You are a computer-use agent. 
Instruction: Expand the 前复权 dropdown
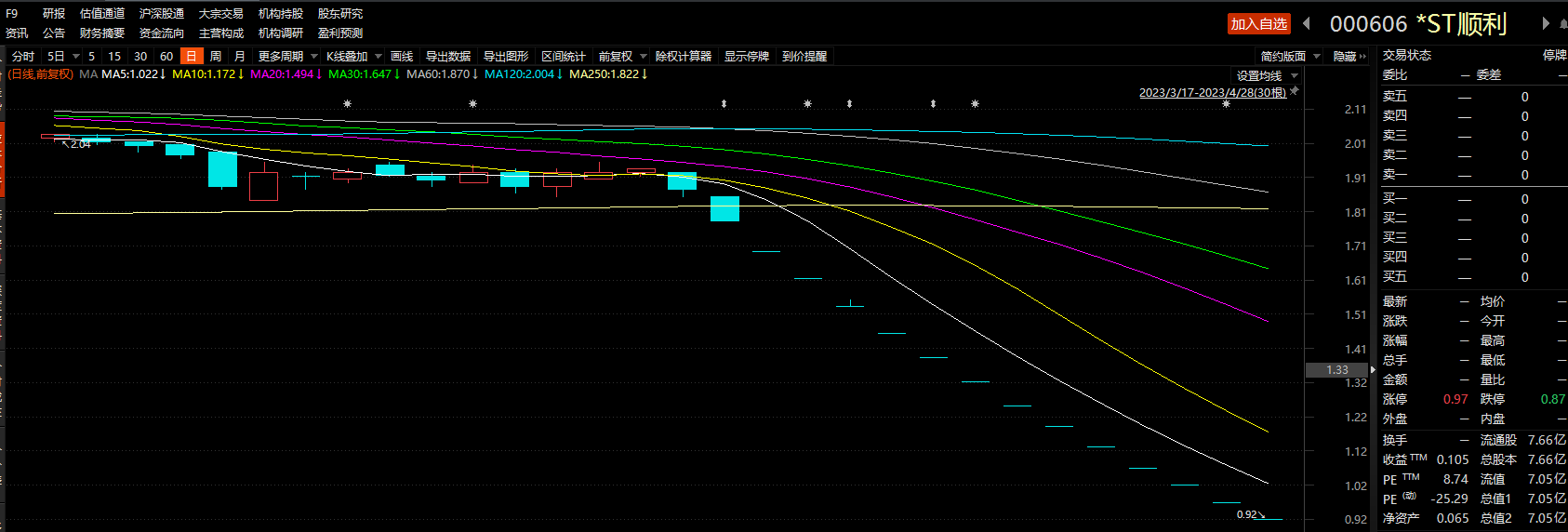(622, 57)
